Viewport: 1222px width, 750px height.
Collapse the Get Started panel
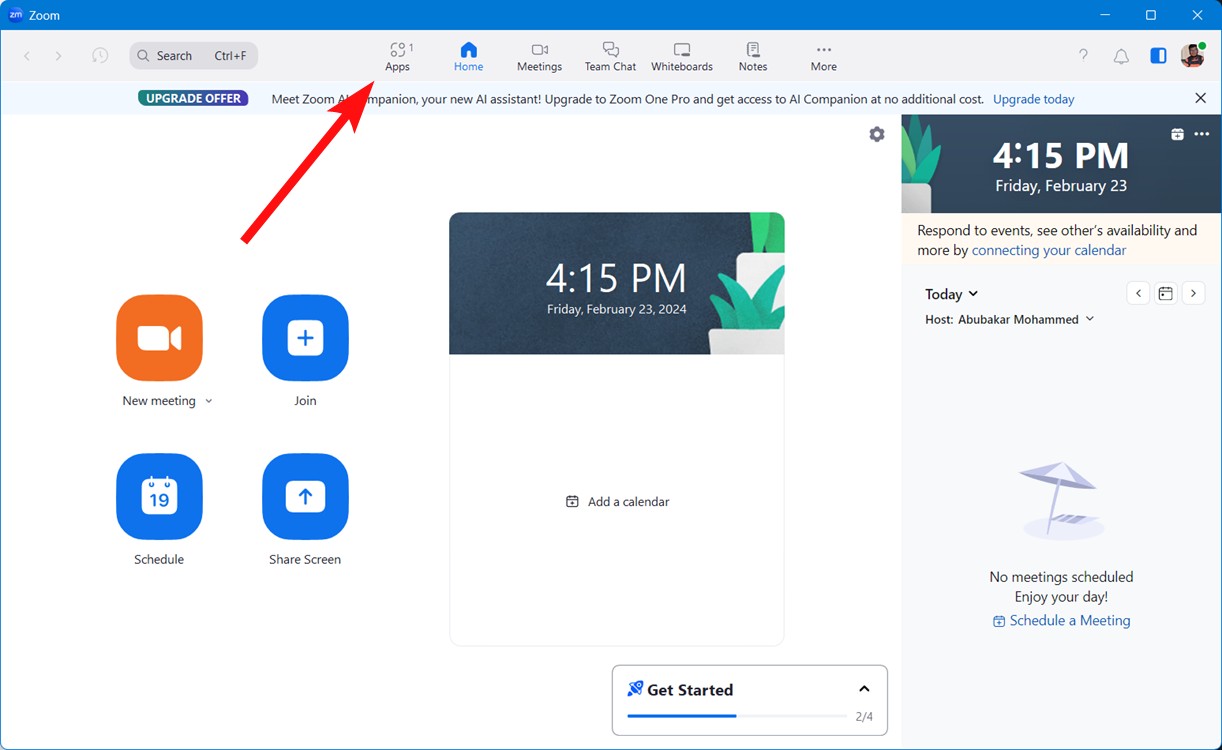click(863, 688)
